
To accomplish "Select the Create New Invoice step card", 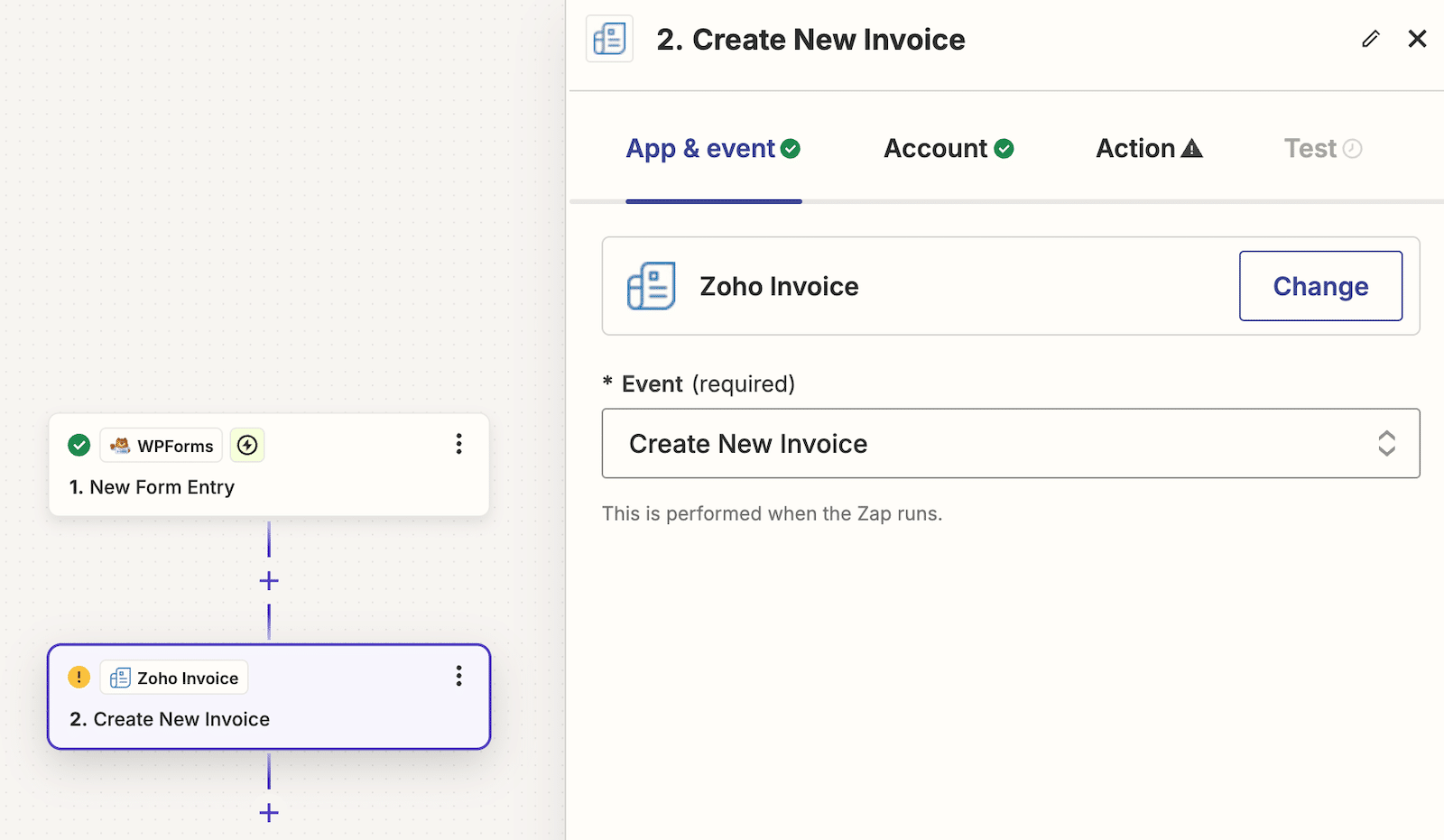I will pos(269,697).
